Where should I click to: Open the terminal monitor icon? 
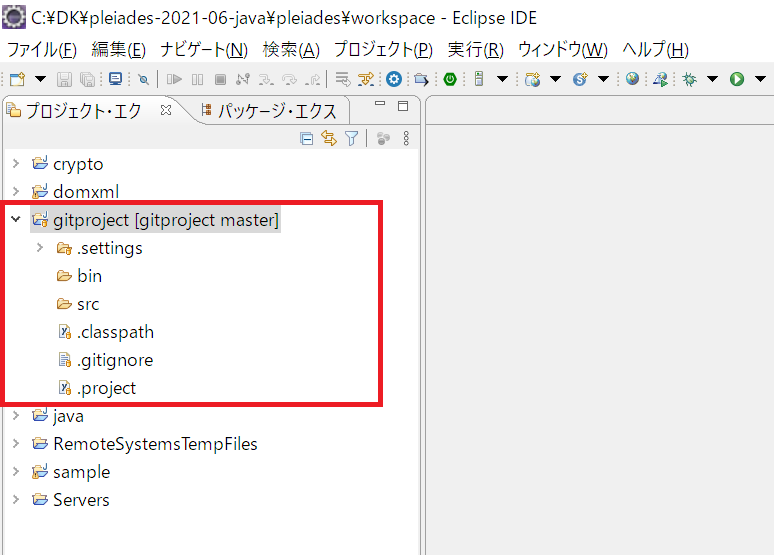tap(116, 79)
